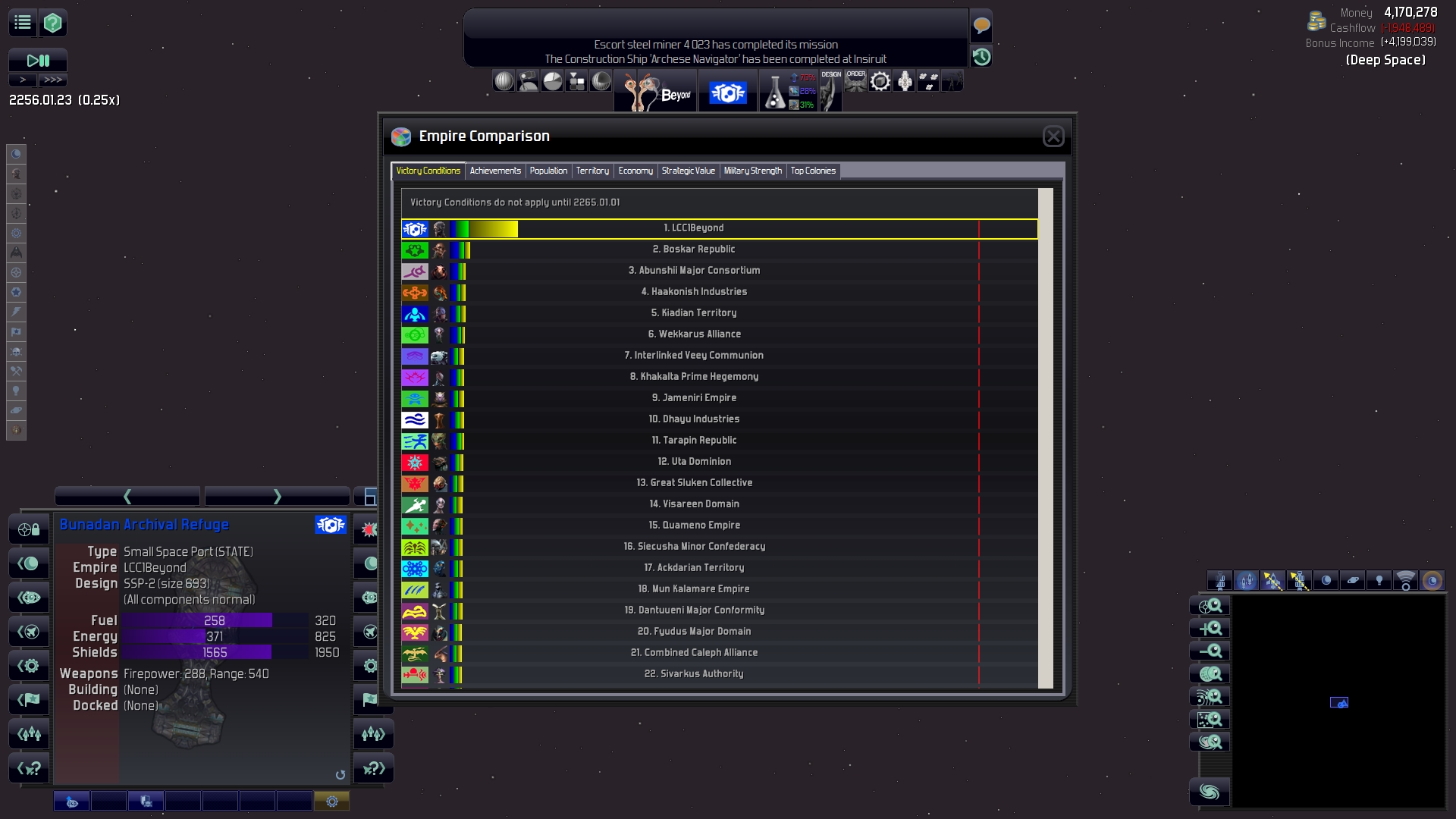Go to previous item with left chevron
1456x819 pixels.
(x=127, y=497)
